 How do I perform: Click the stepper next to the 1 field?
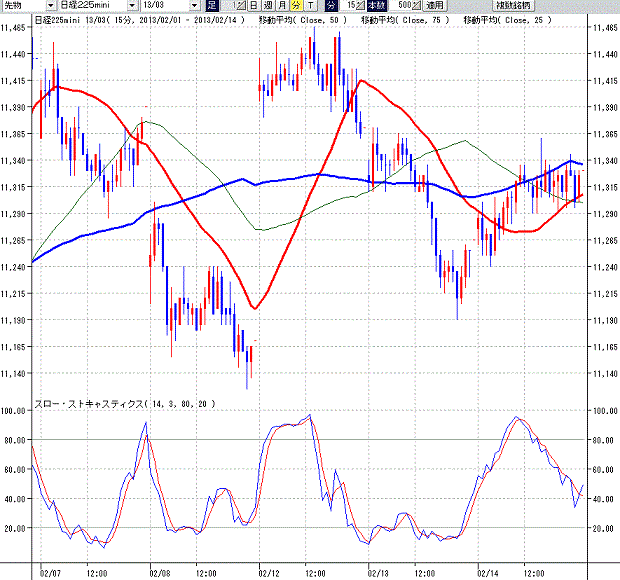click(241, 5)
